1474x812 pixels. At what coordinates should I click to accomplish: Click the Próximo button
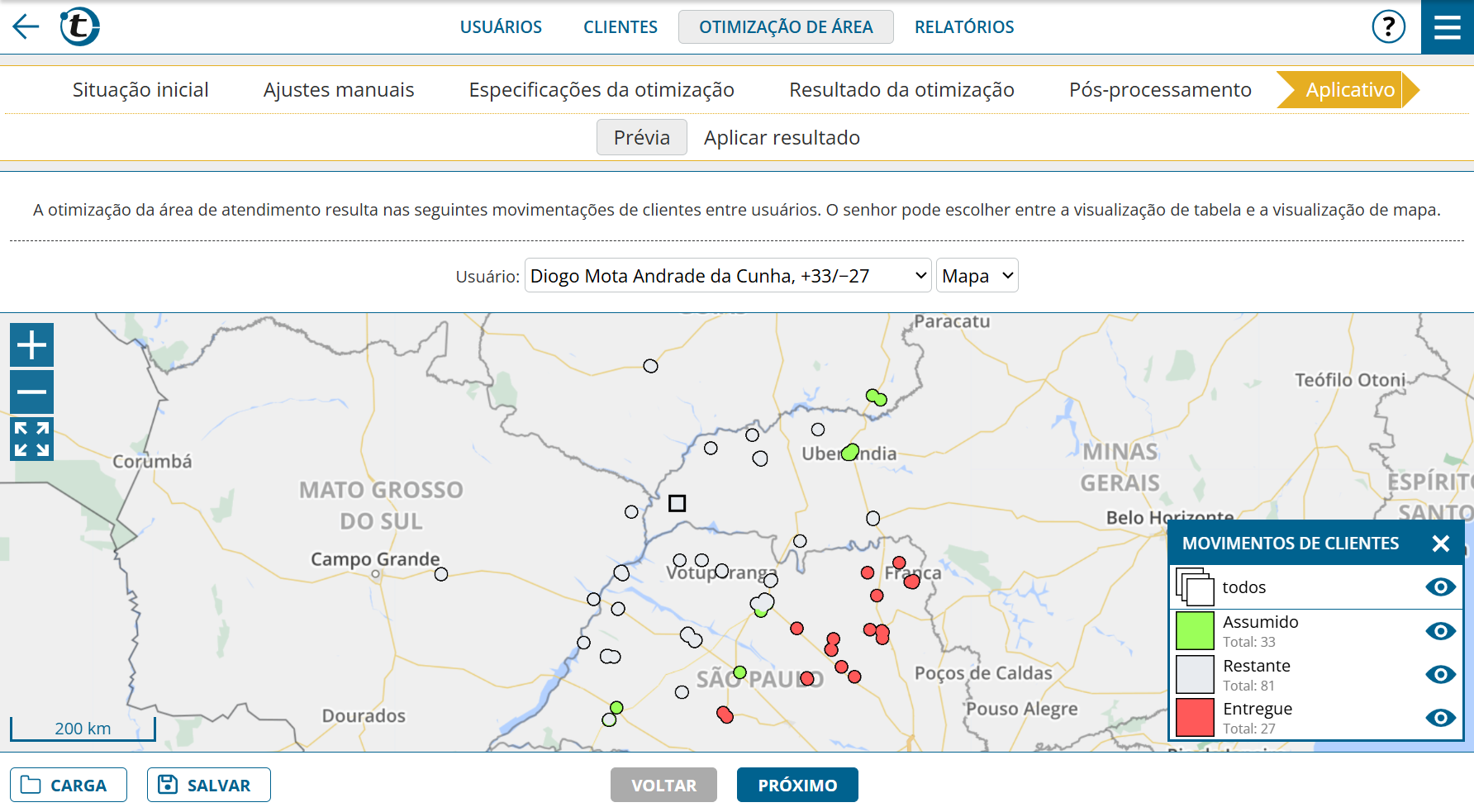tap(796, 785)
